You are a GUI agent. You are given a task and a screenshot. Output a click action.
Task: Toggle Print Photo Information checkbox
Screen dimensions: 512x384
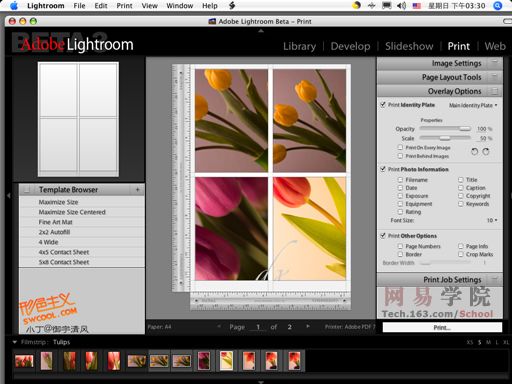[383, 169]
